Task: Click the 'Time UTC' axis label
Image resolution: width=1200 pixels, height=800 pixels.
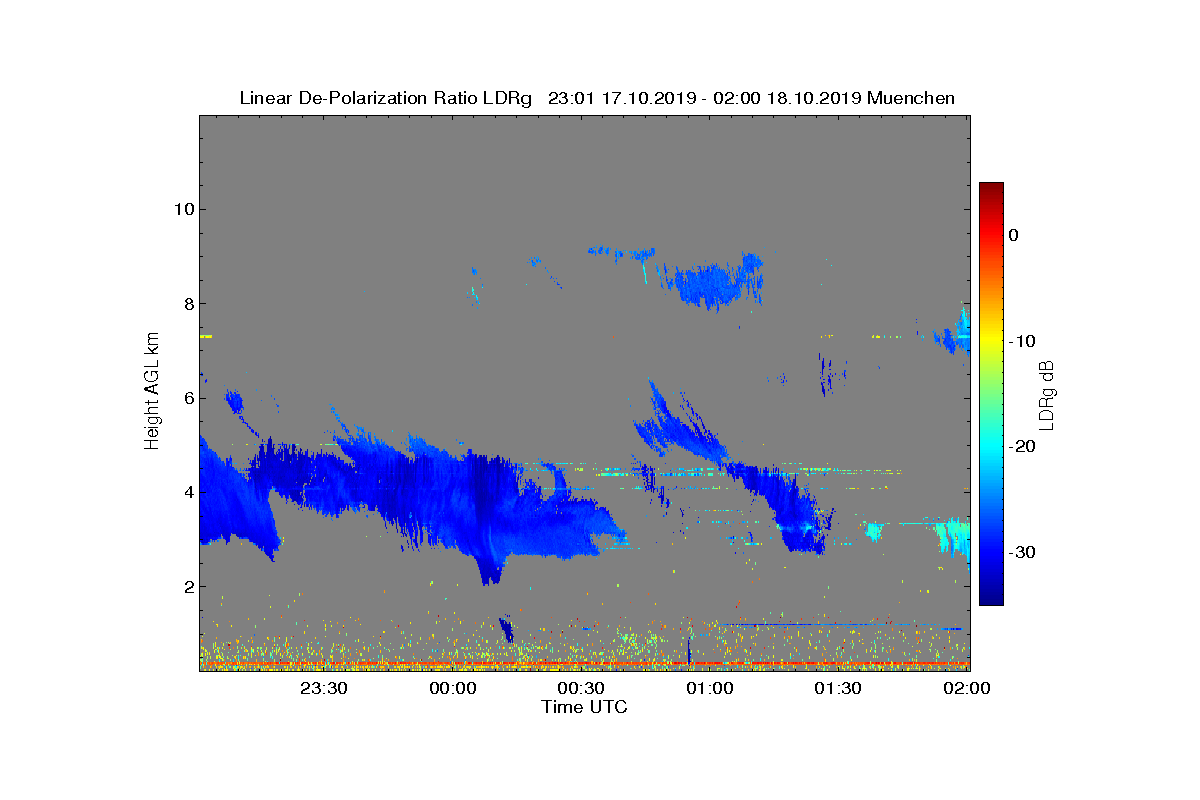Action: 585,707
